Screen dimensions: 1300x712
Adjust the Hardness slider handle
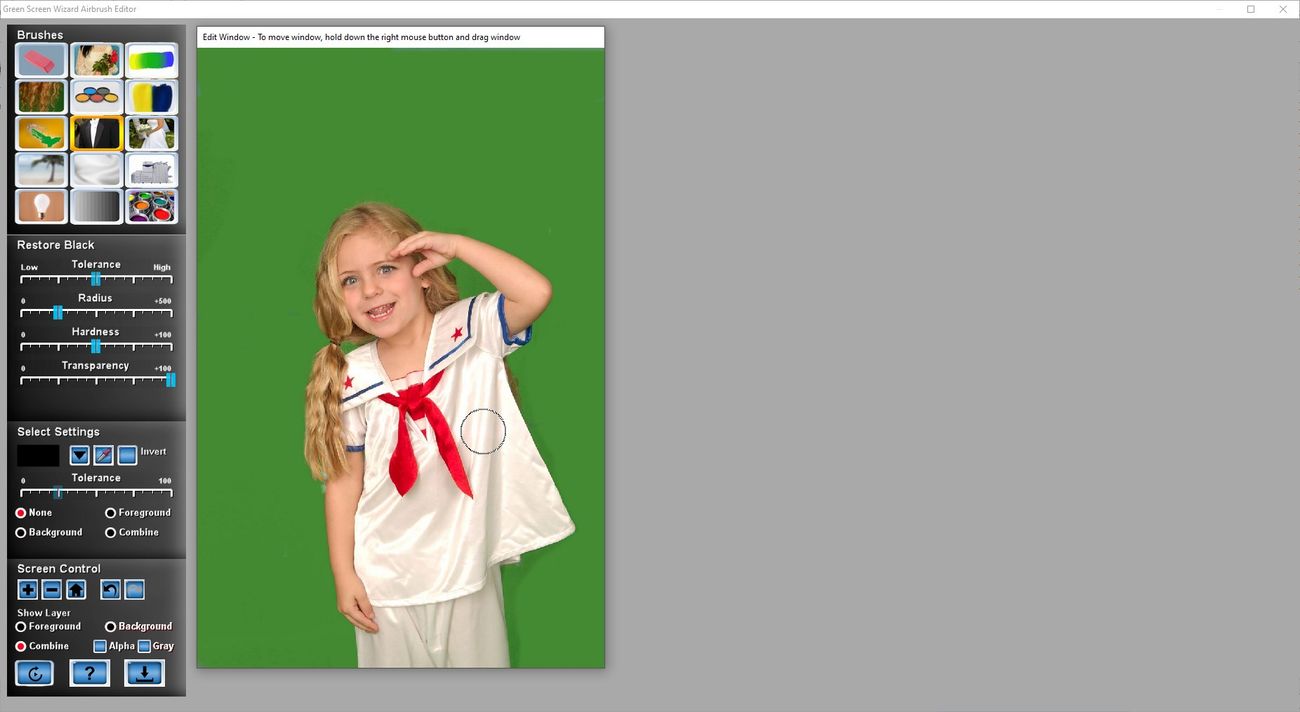[96, 346]
